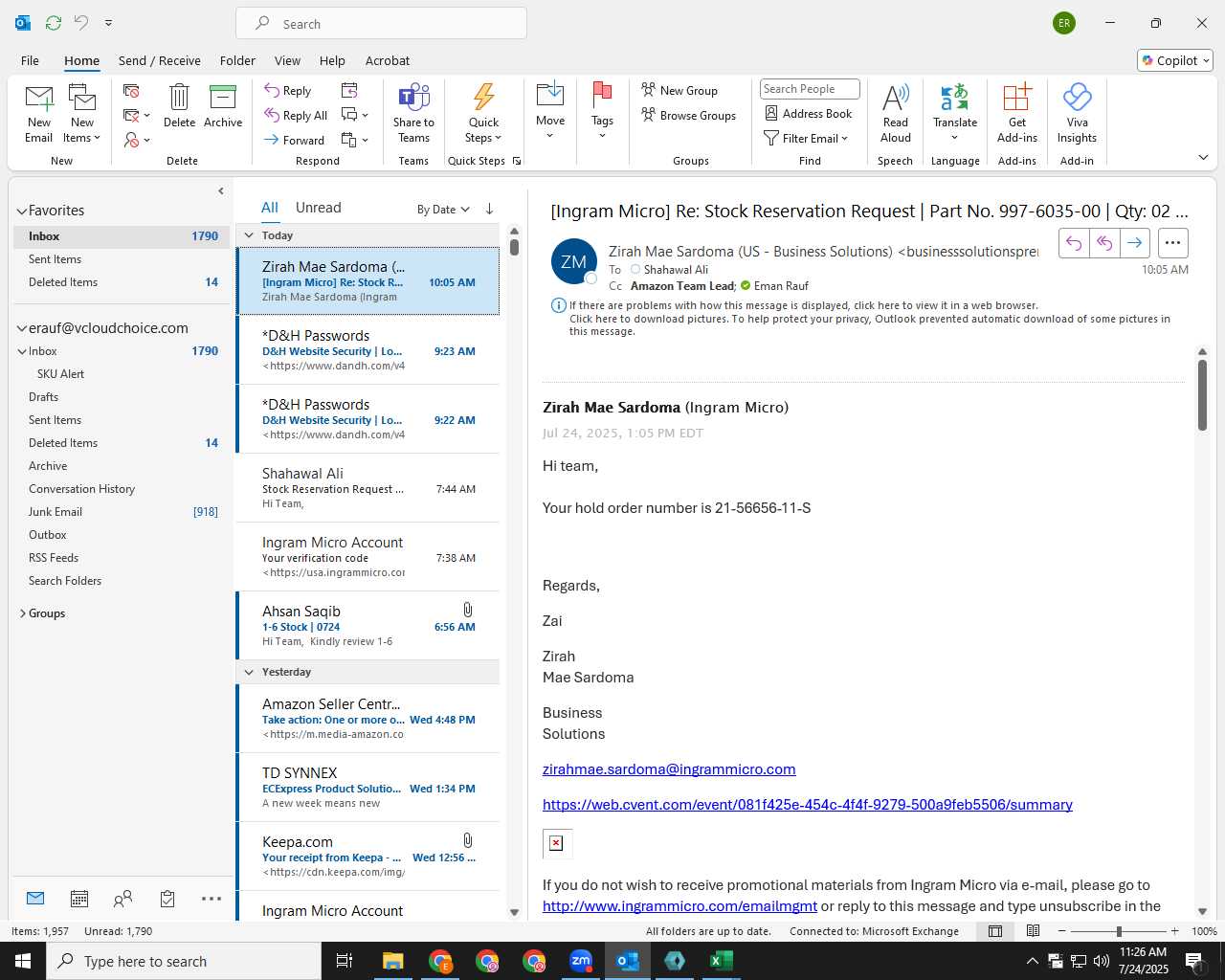Open the web.cvent.com event summary link
1225x980 pixels.
(x=808, y=805)
